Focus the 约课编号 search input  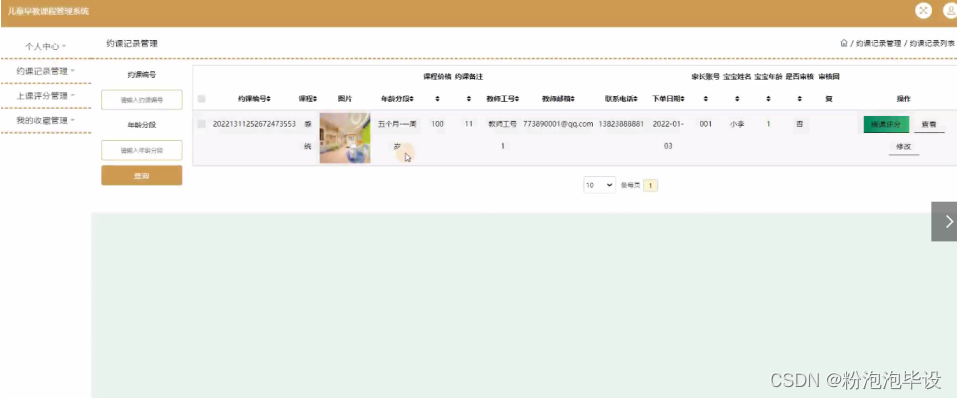142,99
